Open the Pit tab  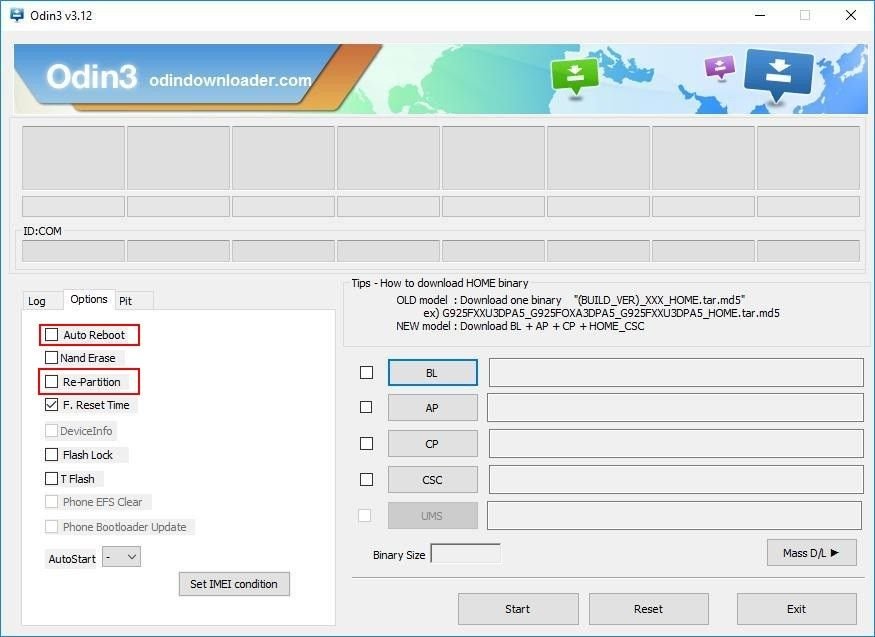coord(126,301)
